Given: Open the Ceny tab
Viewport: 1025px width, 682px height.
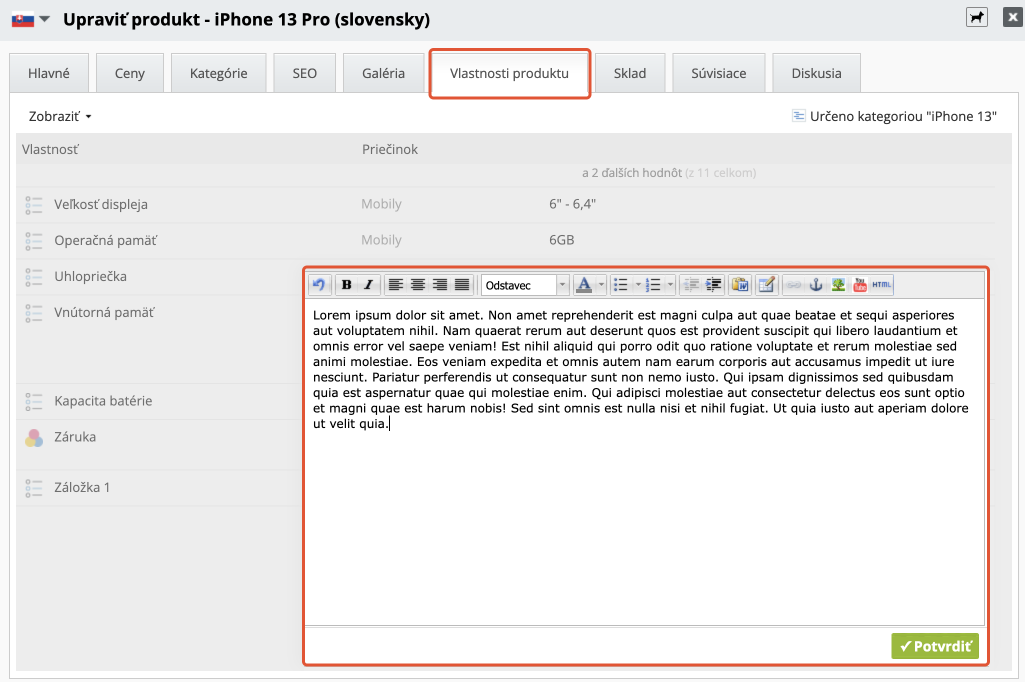Looking at the screenshot, I should click(x=129, y=73).
